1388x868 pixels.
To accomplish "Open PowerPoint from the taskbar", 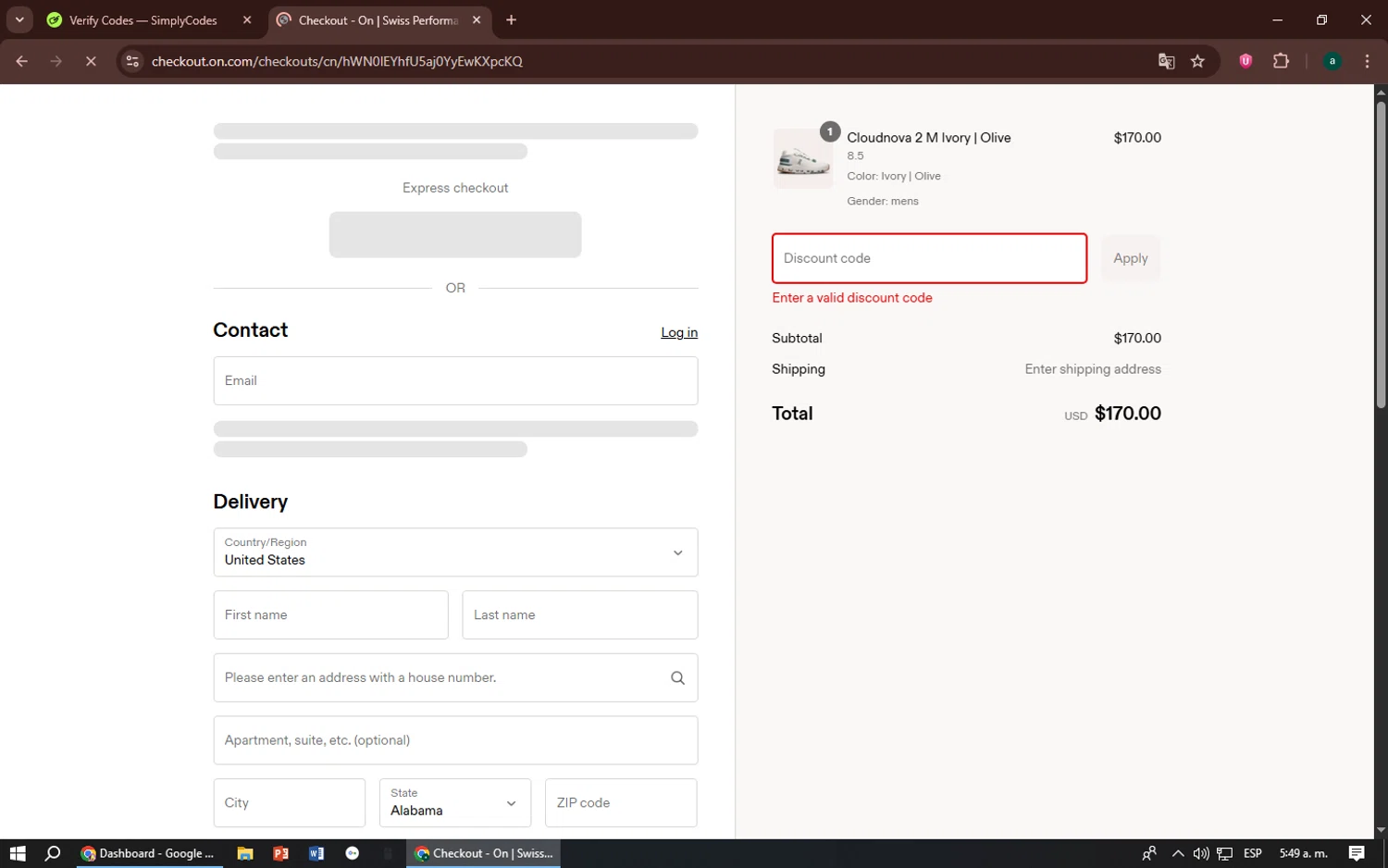I will tap(280, 853).
